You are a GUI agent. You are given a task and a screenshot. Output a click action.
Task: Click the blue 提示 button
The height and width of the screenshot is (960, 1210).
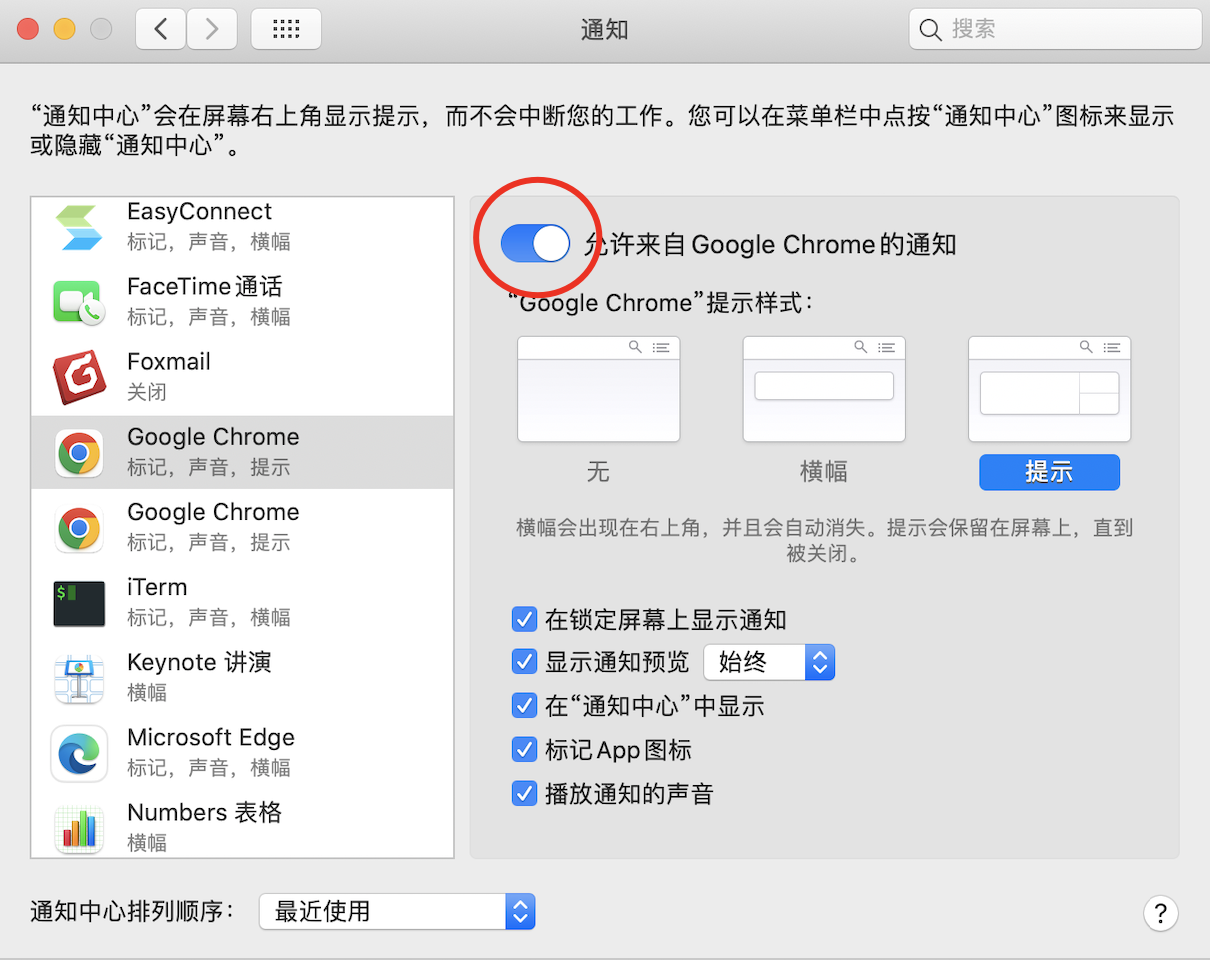[x=1049, y=472]
